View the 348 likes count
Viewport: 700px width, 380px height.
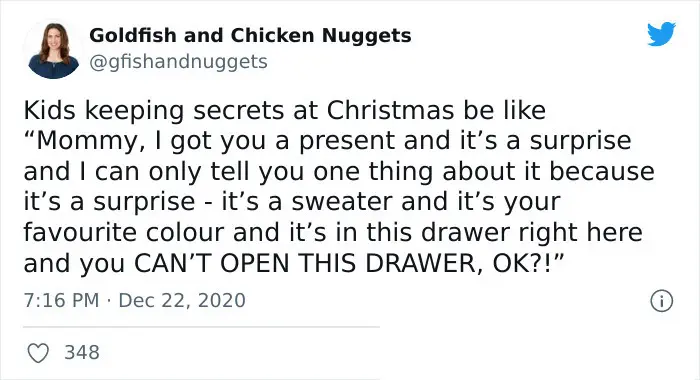82,352
